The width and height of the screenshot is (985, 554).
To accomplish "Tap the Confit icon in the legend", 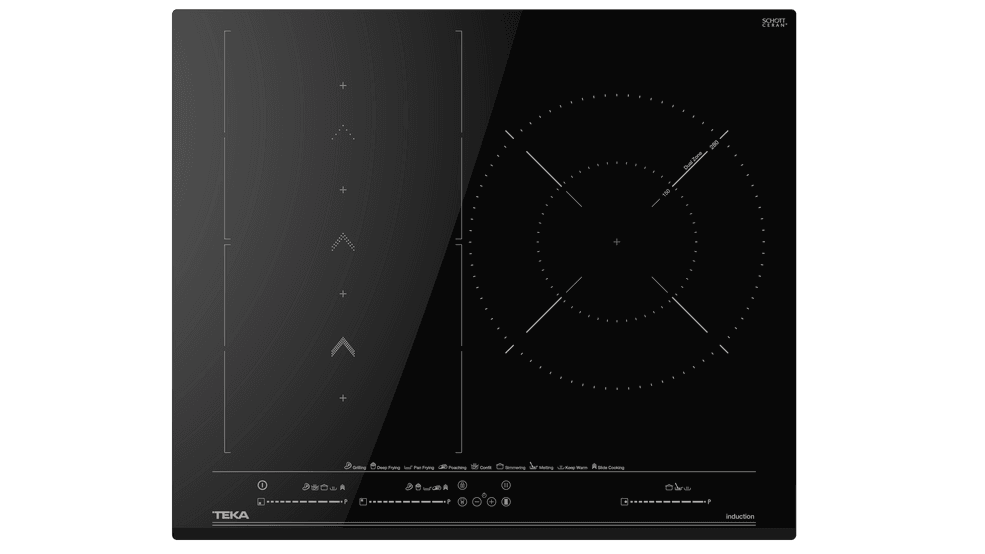I will point(474,466).
